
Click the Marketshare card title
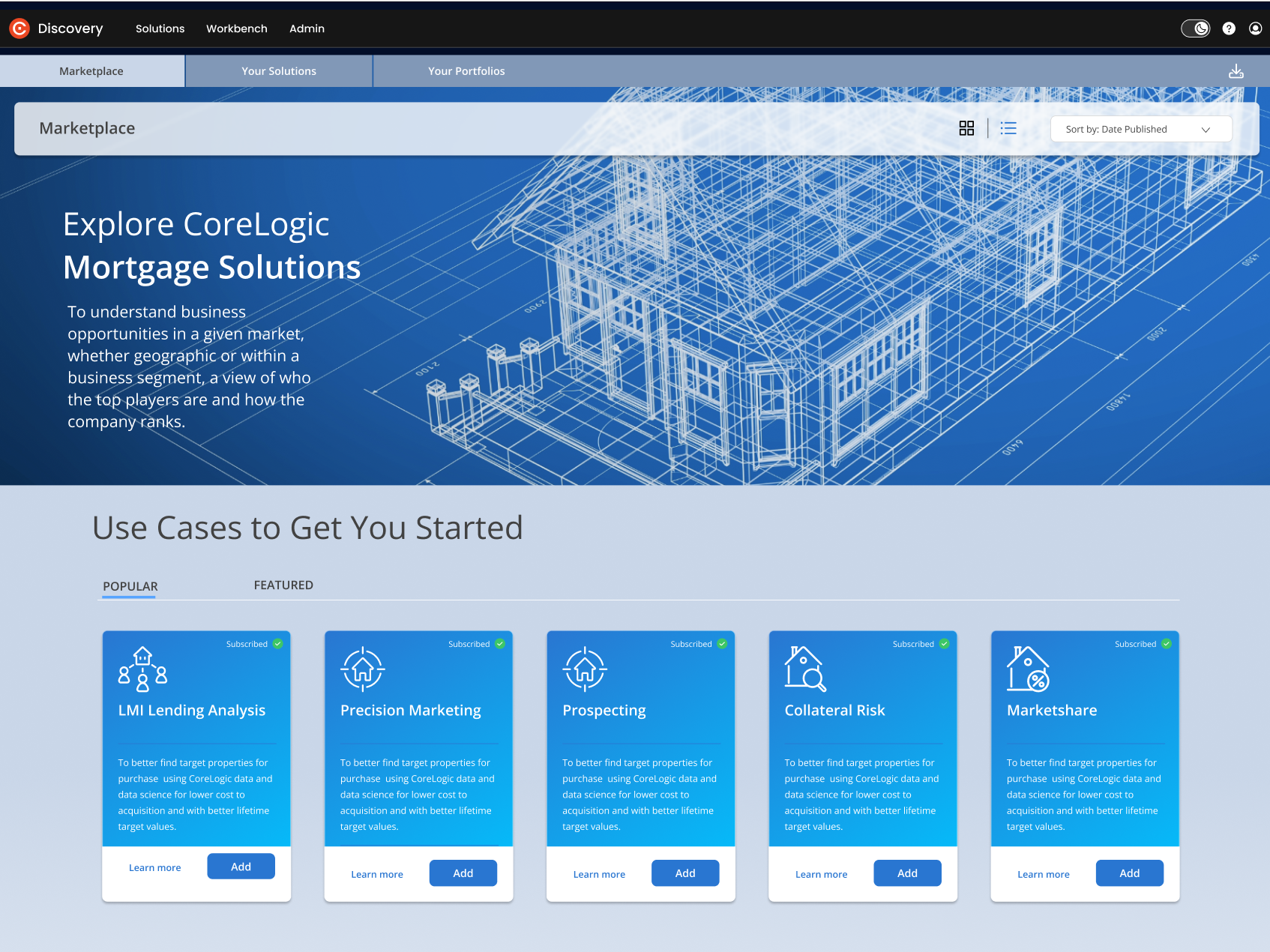tap(1052, 711)
